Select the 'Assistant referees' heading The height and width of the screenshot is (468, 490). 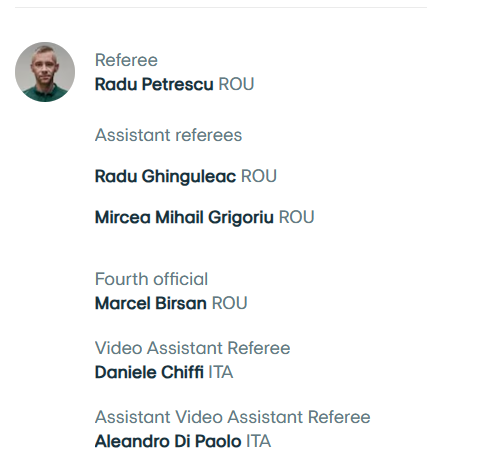click(x=168, y=135)
